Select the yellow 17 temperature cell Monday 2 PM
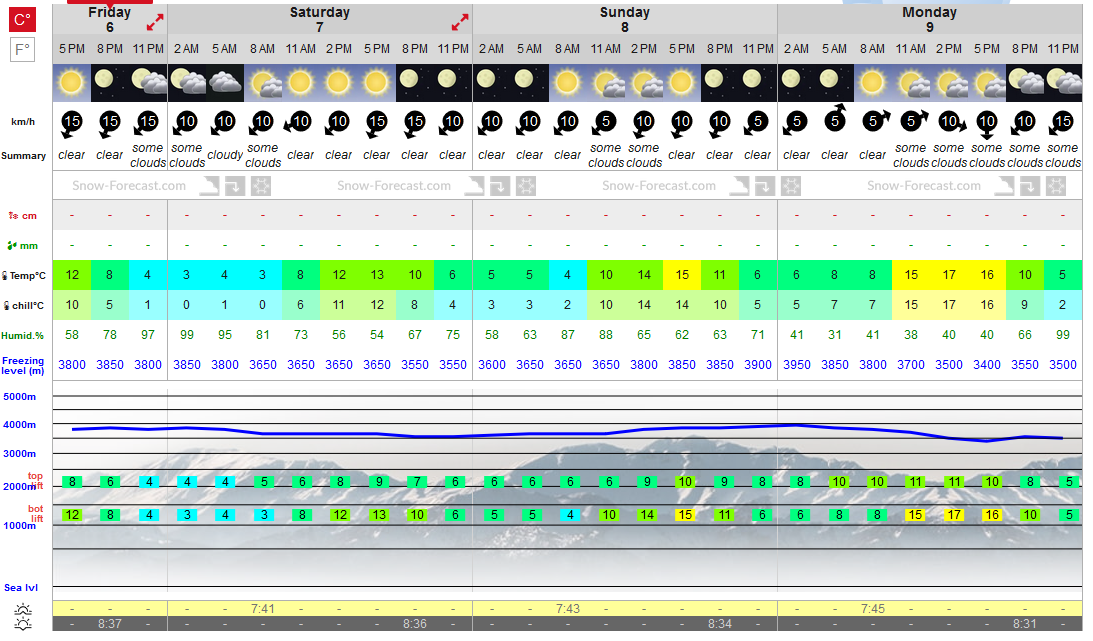Screen dimensions: 1093x641 (949, 275)
